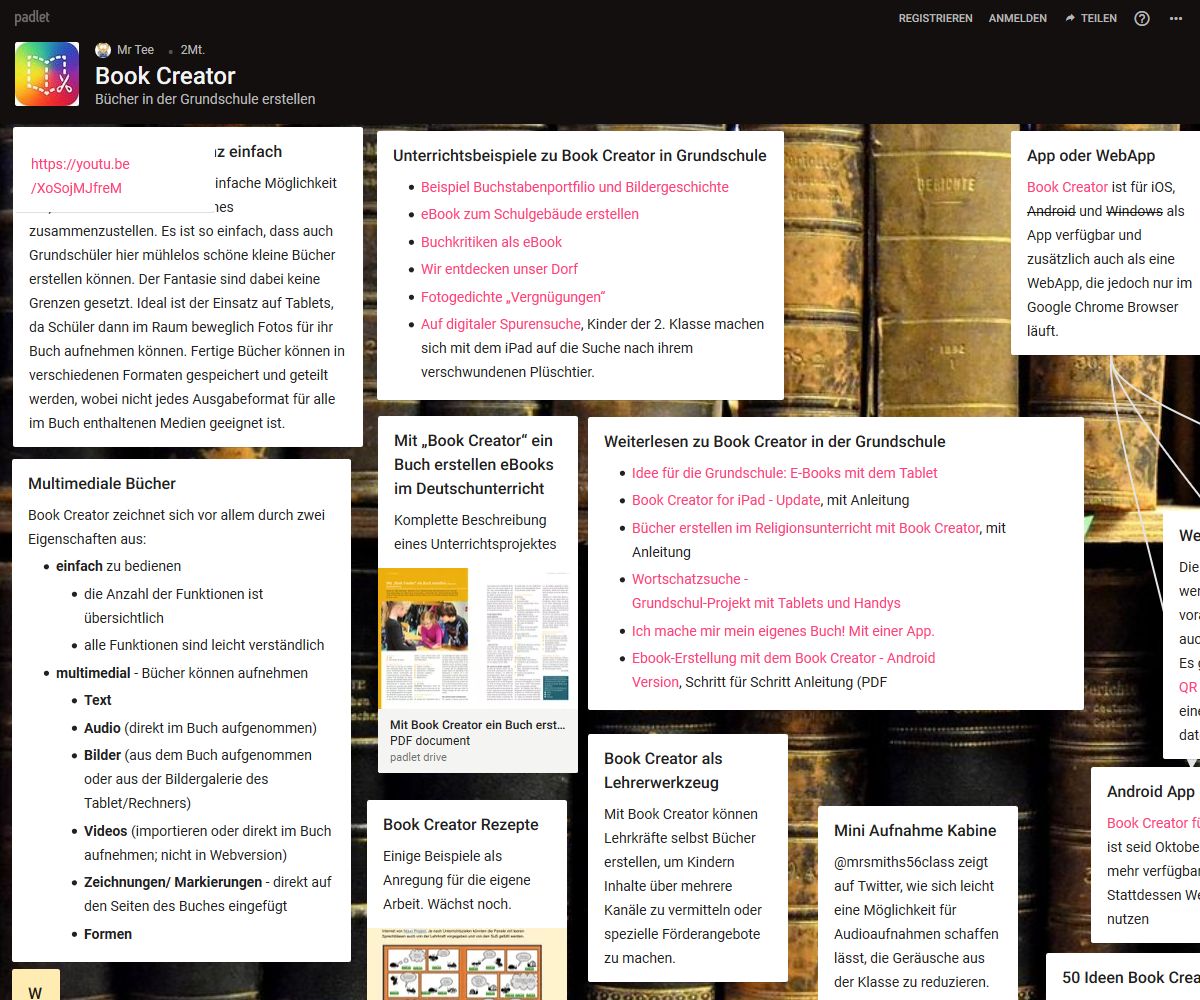Viewport: 1200px width, 1000px height.
Task: Open Fotogedichte „Vergnügungen“ link
Action: (x=513, y=297)
